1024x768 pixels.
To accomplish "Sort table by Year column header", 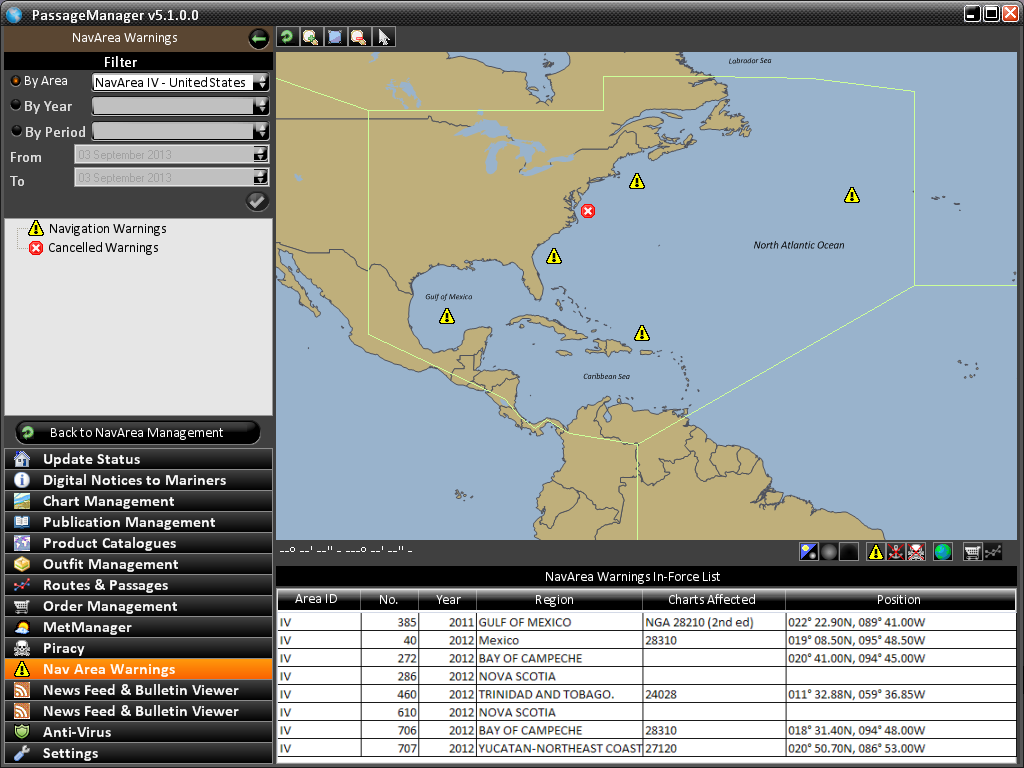I will point(447,600).
